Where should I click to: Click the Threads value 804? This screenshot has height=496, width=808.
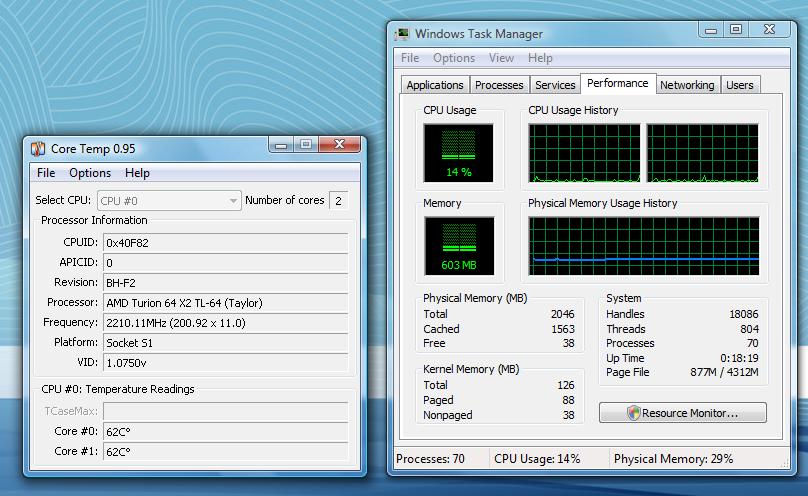pyautogui.click(x=749, y=329)
